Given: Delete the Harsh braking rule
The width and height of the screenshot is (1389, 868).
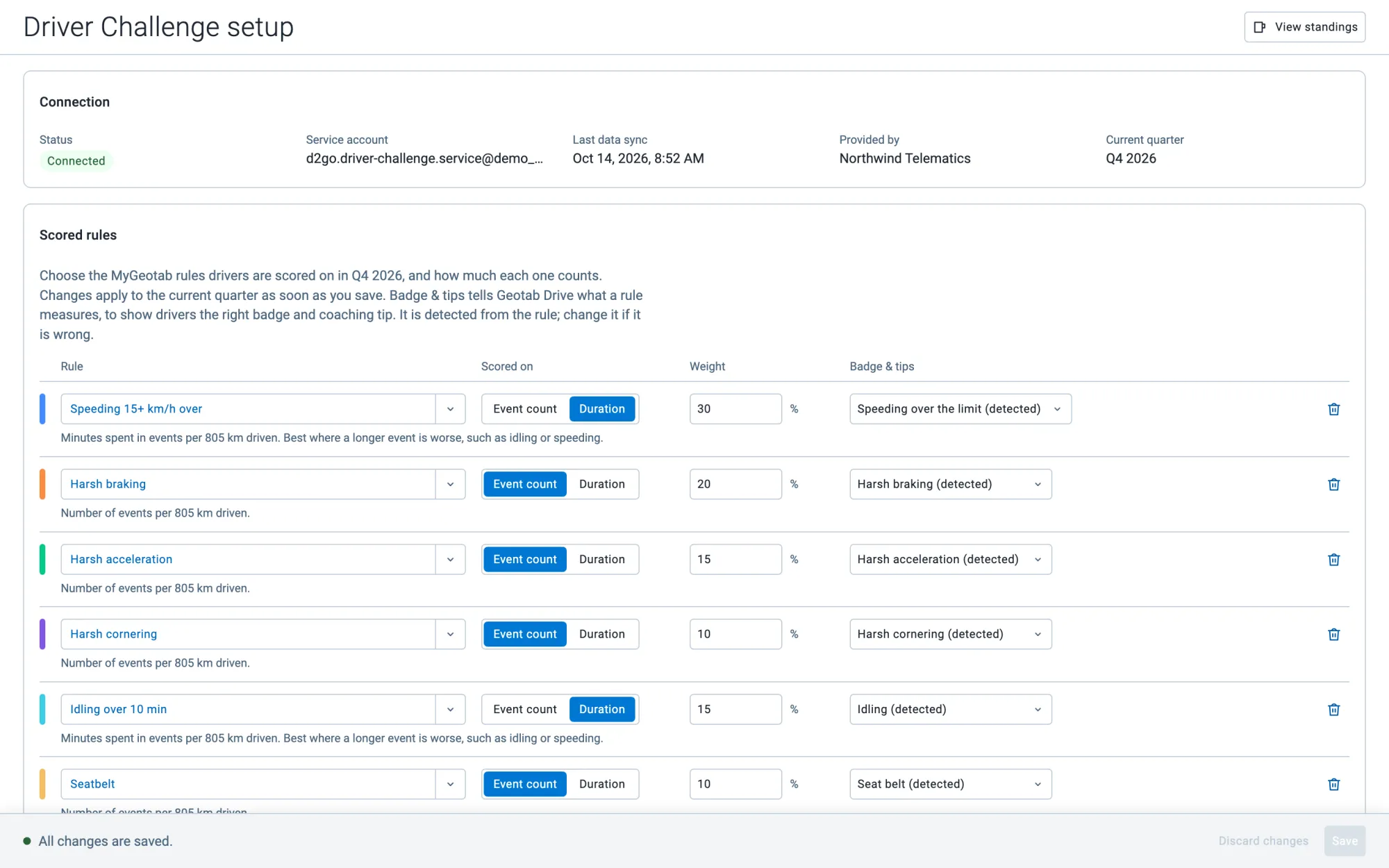Looking at the screenshot, I should click(x=1333, y=484).
